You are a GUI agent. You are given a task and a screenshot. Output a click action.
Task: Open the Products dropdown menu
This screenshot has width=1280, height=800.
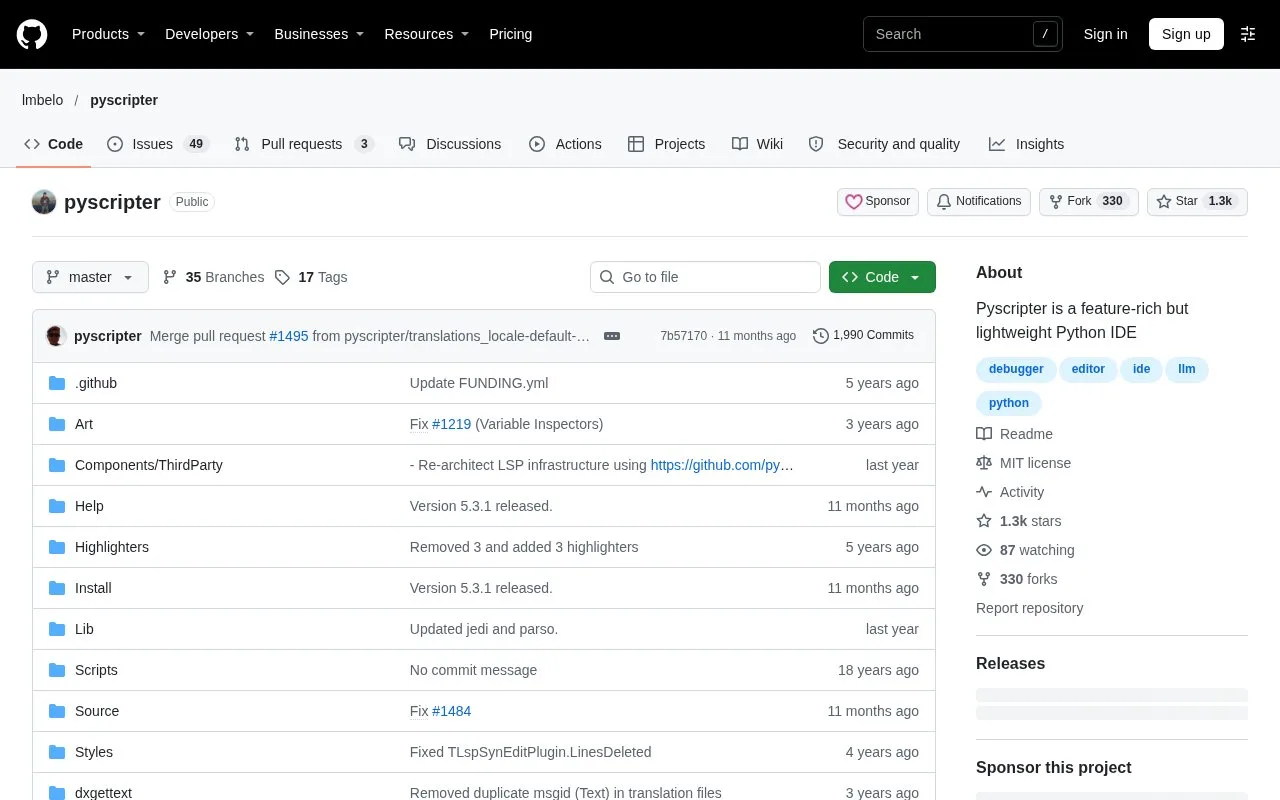click(108, 34)
